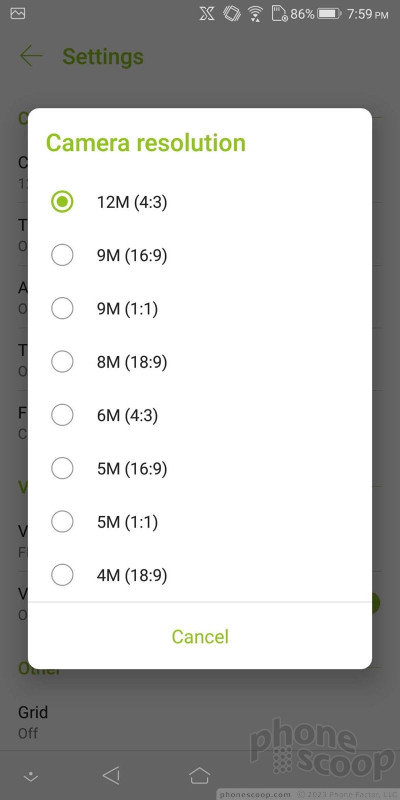Tap the 7:59 PM clock in status bar
The height and width of the screenshot is (800, 400).
[367, 14]
